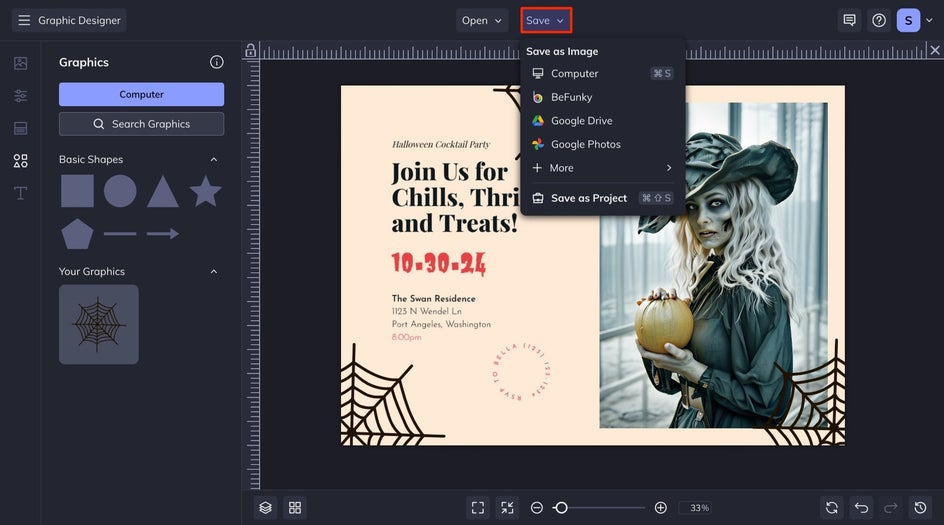Zoom in with the plus icon
The width and height of the screenshot is (944, 525).
(x=660, y=508)
